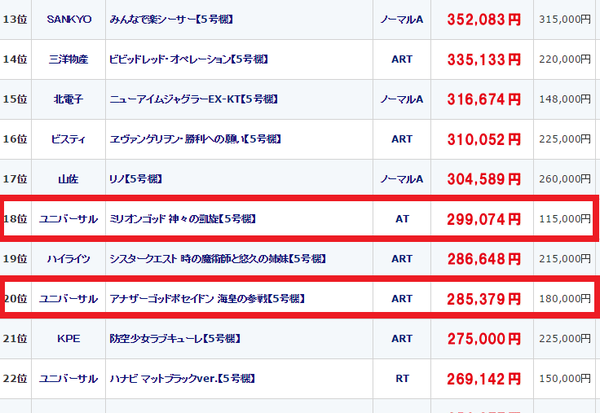The image size is (600, 413).
Task: Click ノーマルA type in SANKYO row
Action: coord(402,19)
